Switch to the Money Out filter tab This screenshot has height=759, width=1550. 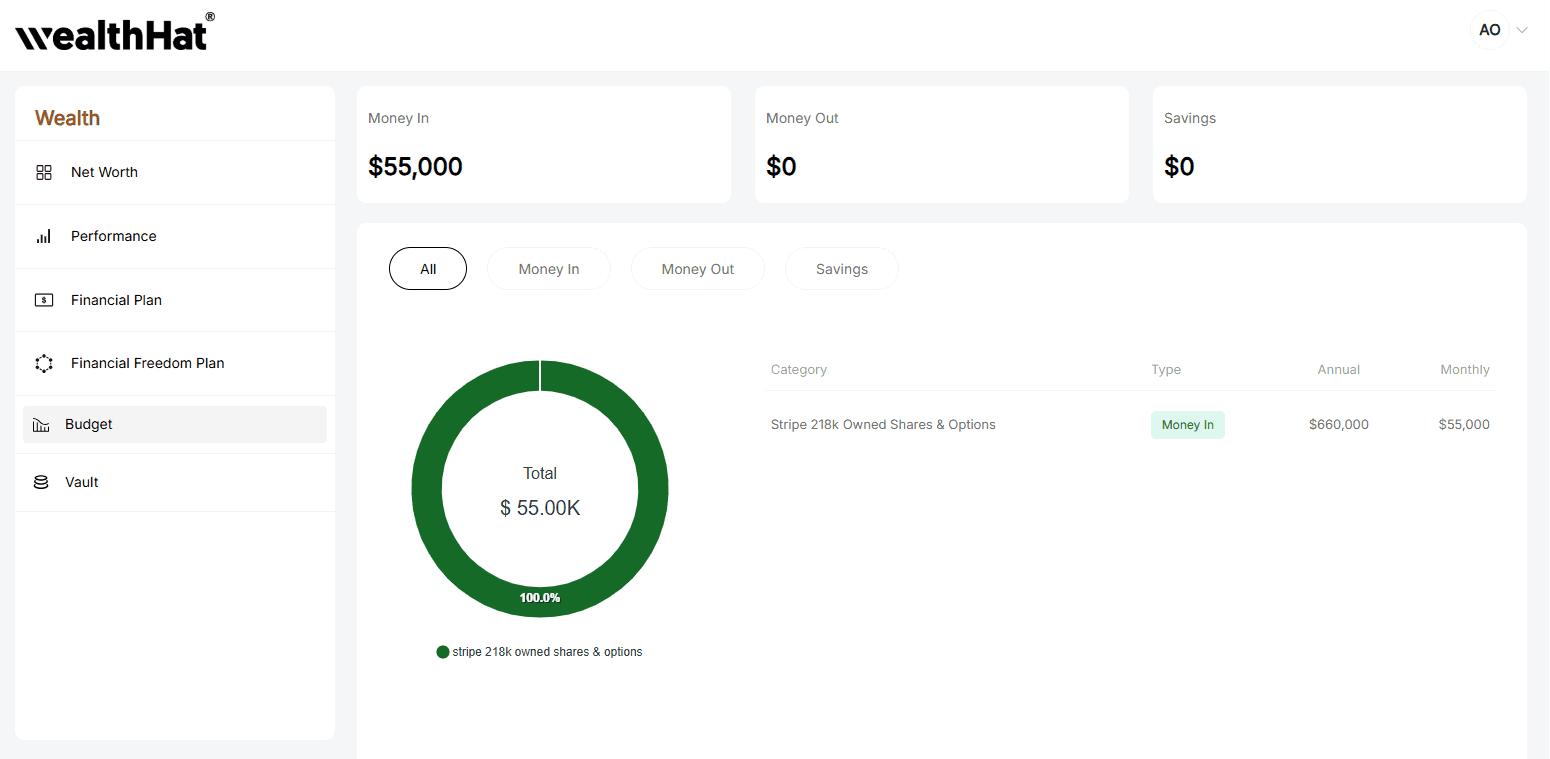[x=698, y=269]
